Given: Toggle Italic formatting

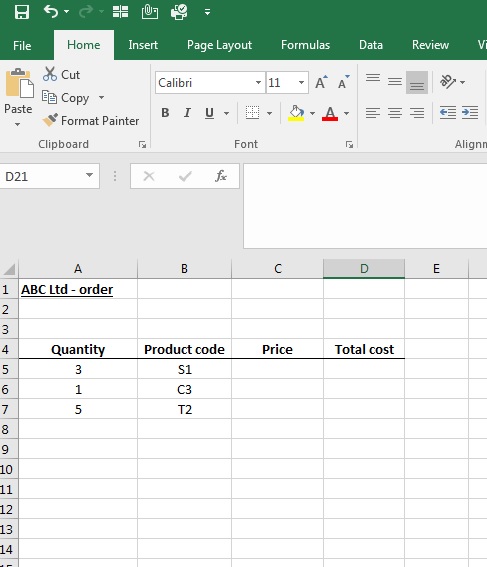Looking at the screenshot, I should pyautogui.click(x=187, y=113).
